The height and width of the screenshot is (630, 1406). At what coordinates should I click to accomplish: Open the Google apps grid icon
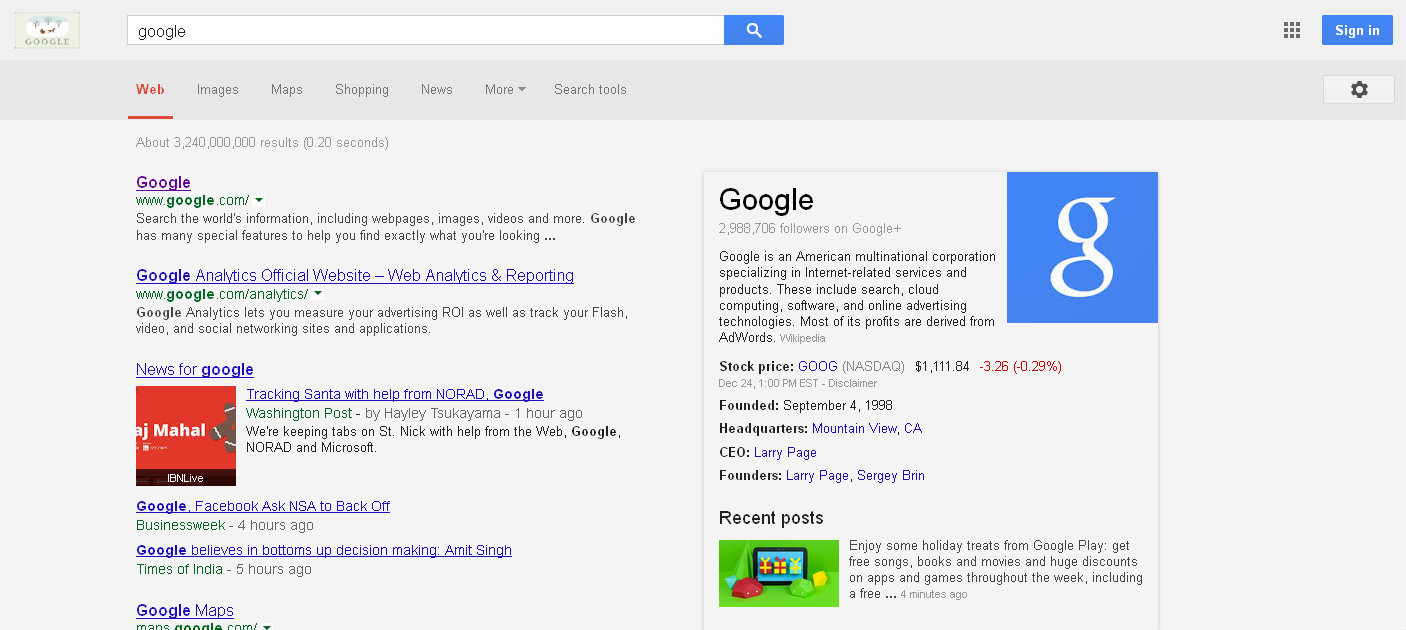(1292, 30)
